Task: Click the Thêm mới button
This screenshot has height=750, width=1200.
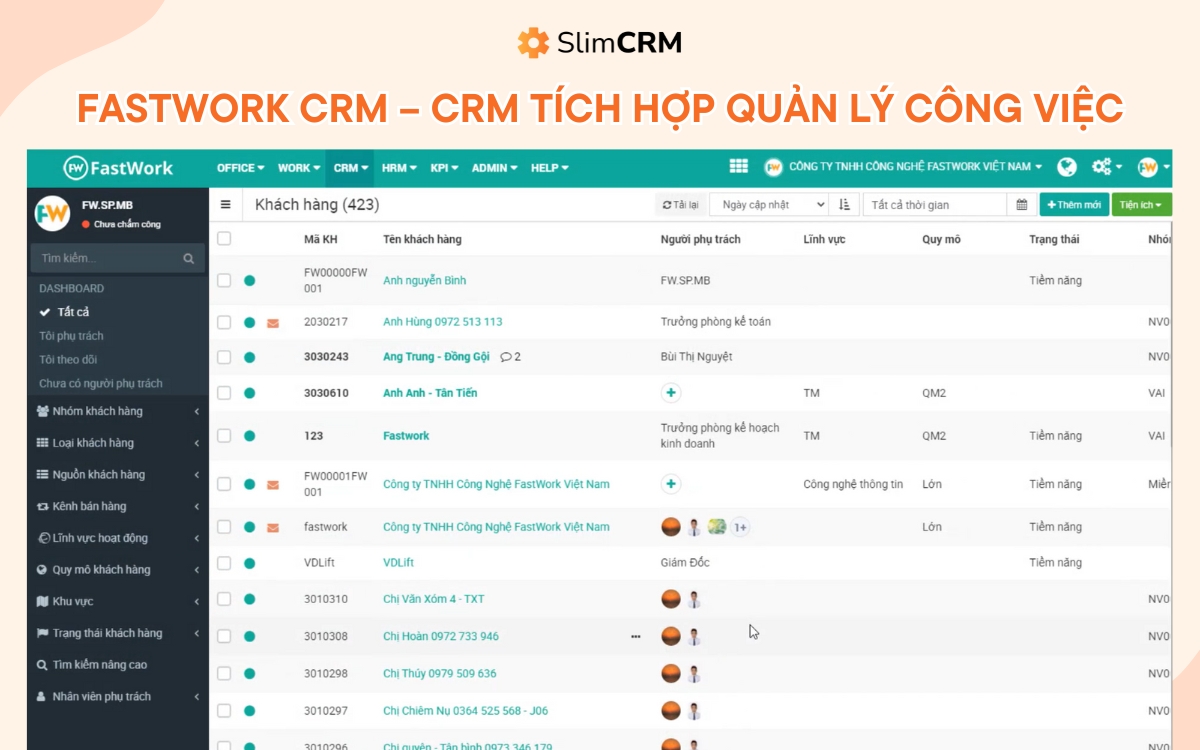Action: click(1073, 204)
